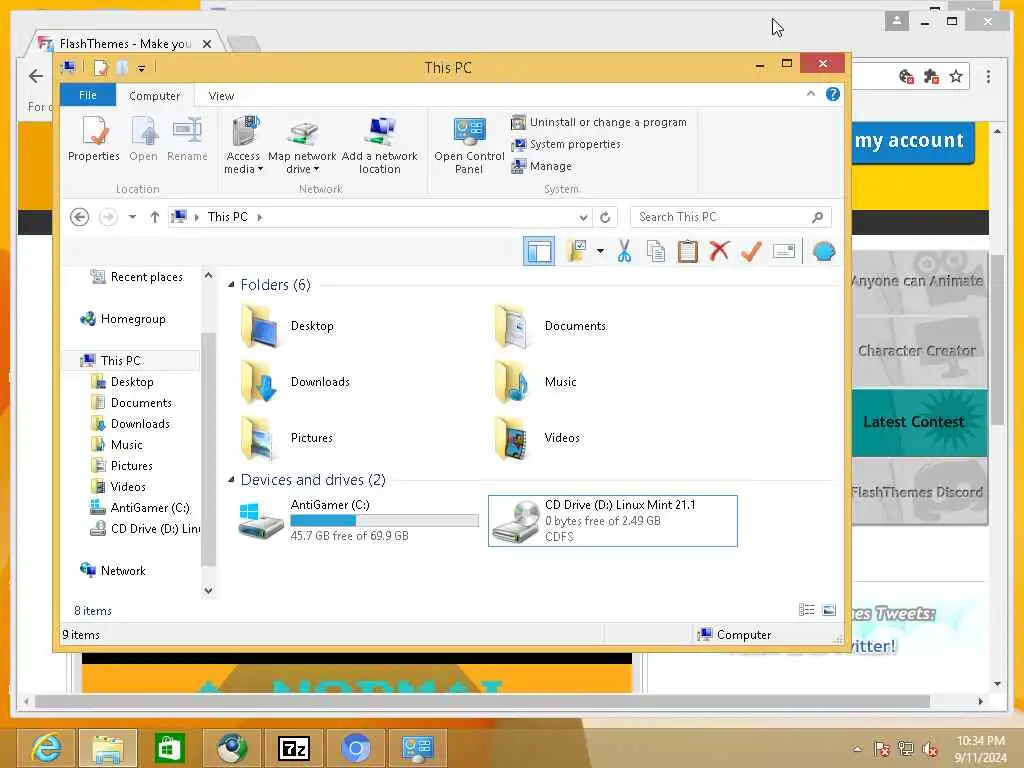Viewport: 1024px width, 768px height.
Task: Open 7-Zip from the taskbar
Action: [293, 748]
